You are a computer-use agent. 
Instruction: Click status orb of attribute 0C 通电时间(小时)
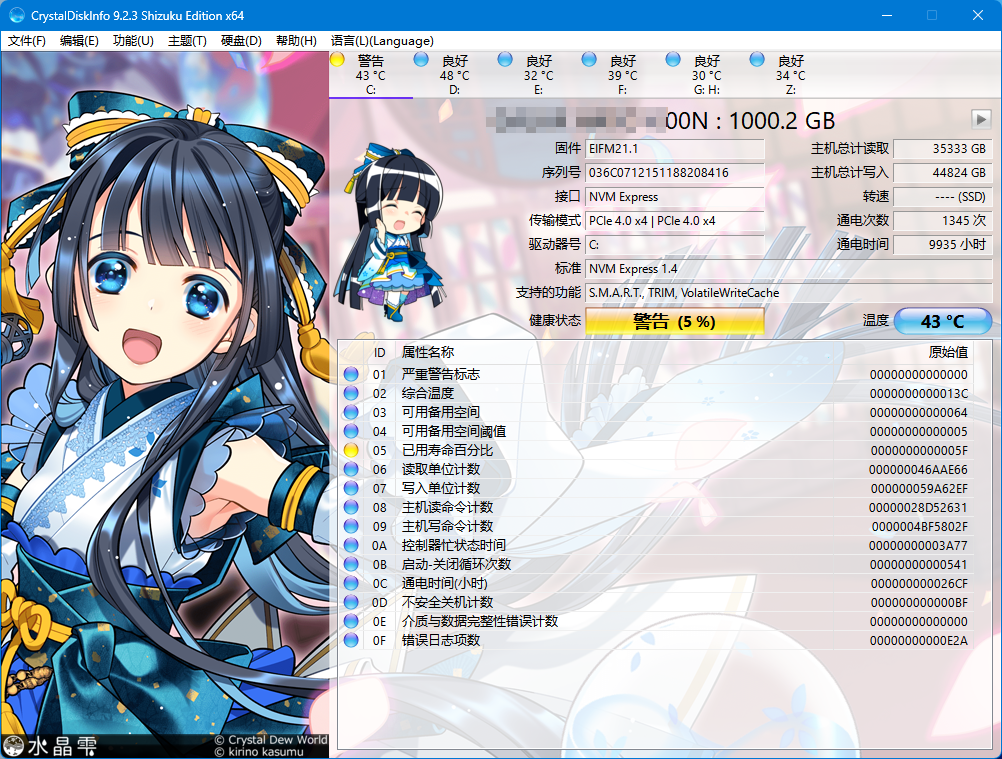(351, 583)
